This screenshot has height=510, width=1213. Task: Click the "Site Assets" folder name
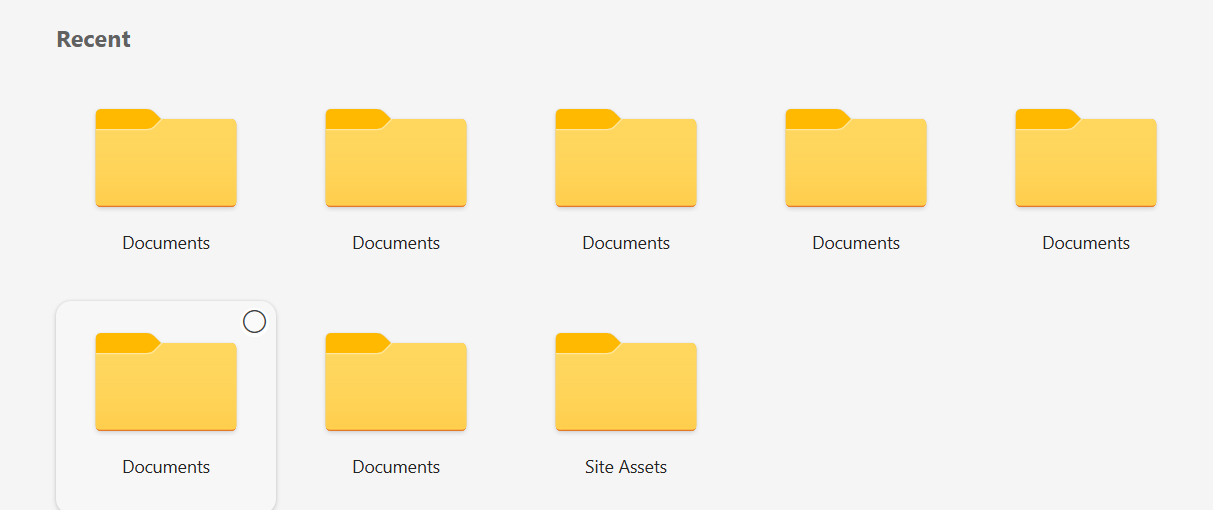click(626, 467)
